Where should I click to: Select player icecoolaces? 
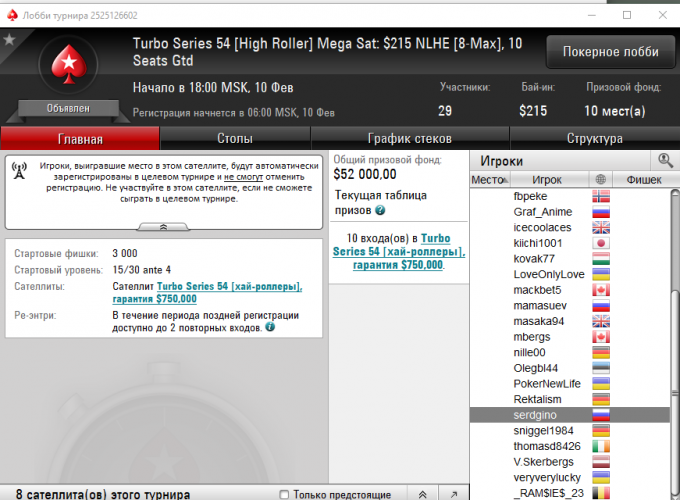570,228
